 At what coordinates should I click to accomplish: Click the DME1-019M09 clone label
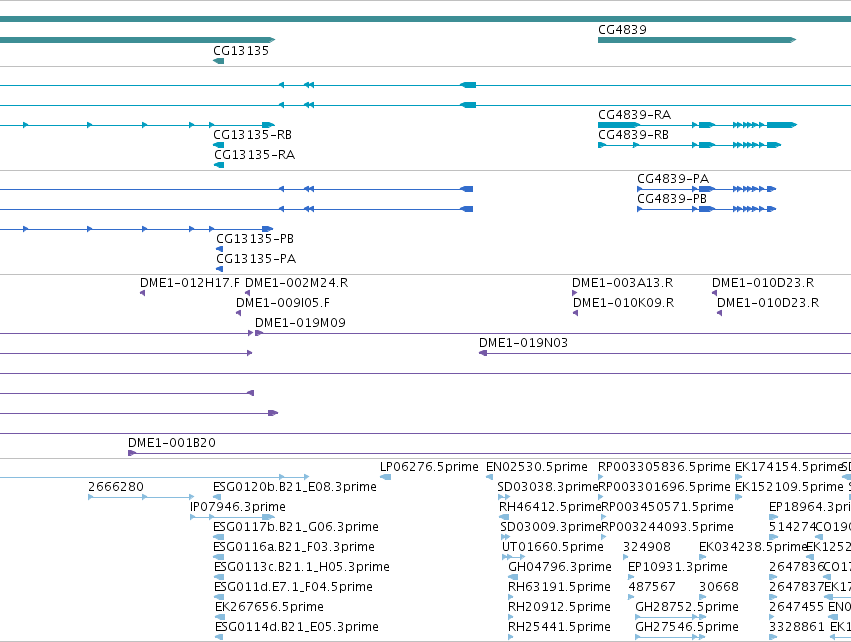point(300,323)
